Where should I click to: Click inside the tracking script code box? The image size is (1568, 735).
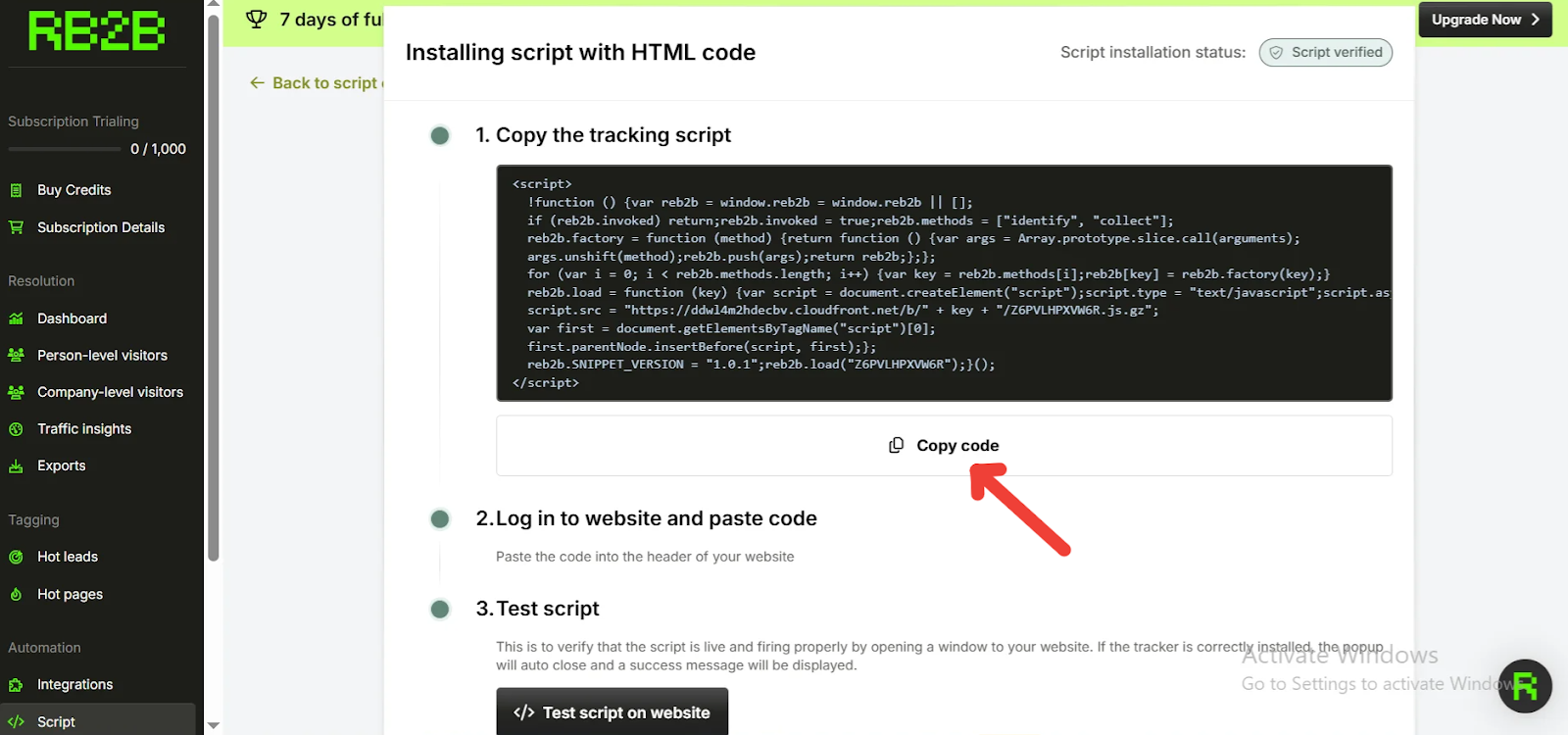[944, 283]
